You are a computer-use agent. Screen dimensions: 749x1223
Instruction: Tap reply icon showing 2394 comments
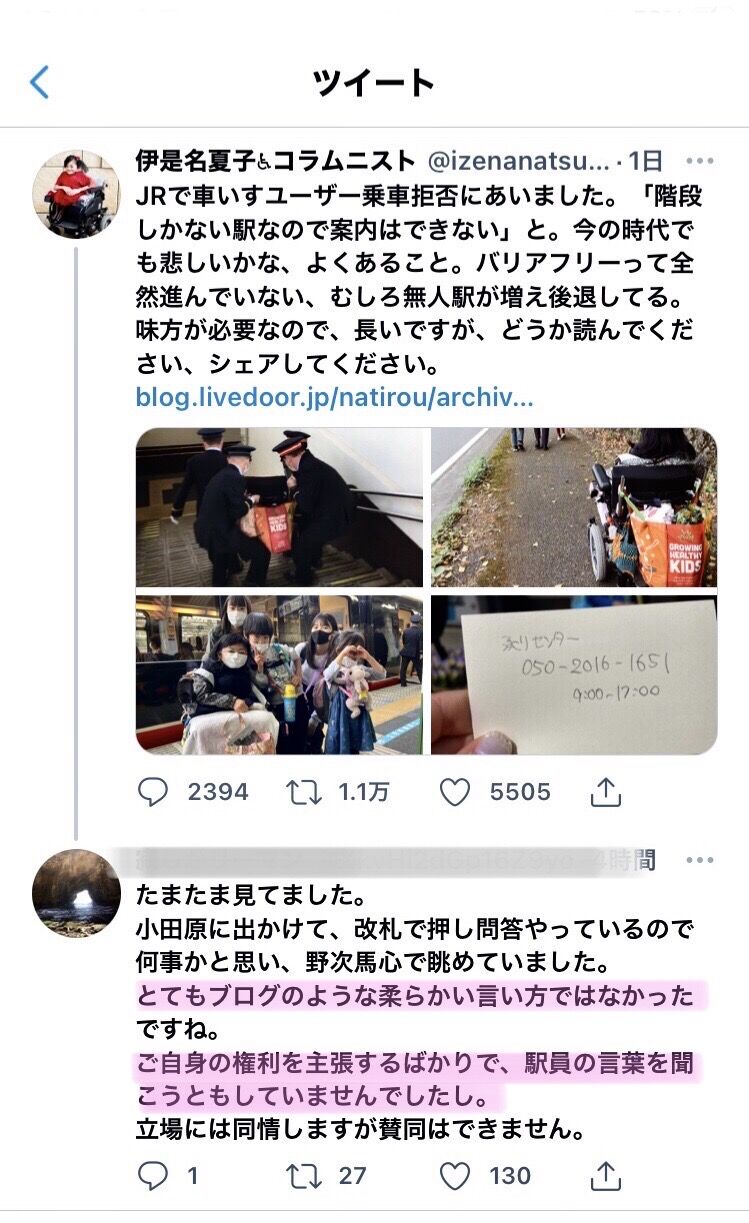point(152,792)
